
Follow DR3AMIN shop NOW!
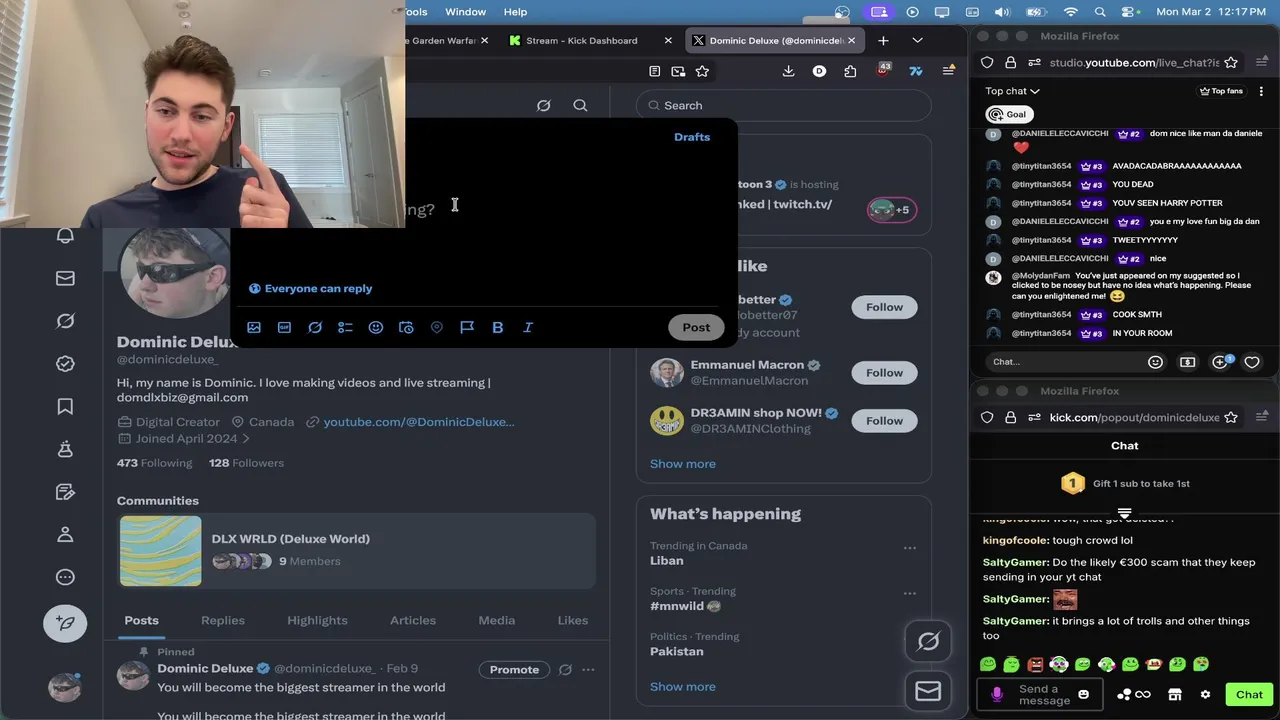pos(884,420)
